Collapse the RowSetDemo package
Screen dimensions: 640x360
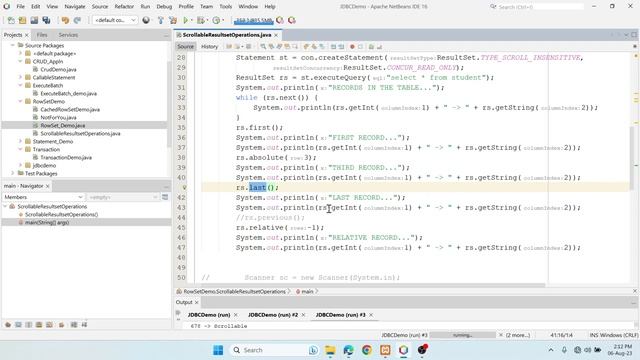tap(20, 101)
